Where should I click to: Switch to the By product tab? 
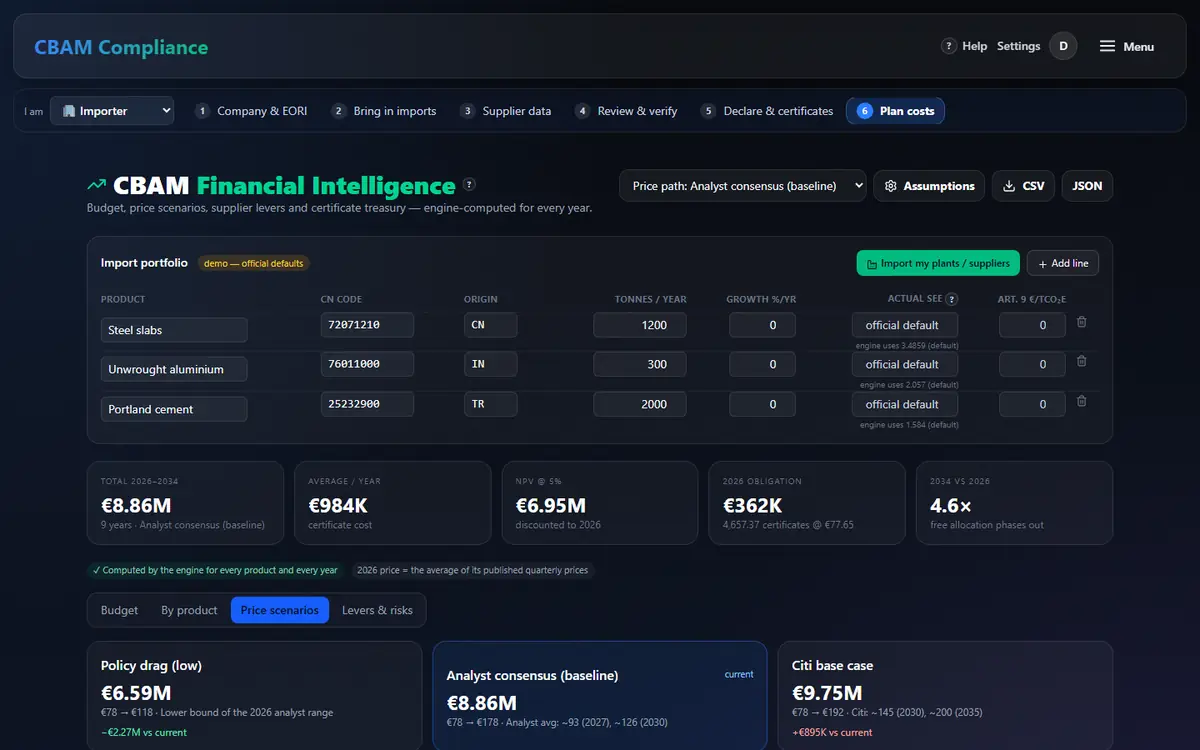click(189, 610)
